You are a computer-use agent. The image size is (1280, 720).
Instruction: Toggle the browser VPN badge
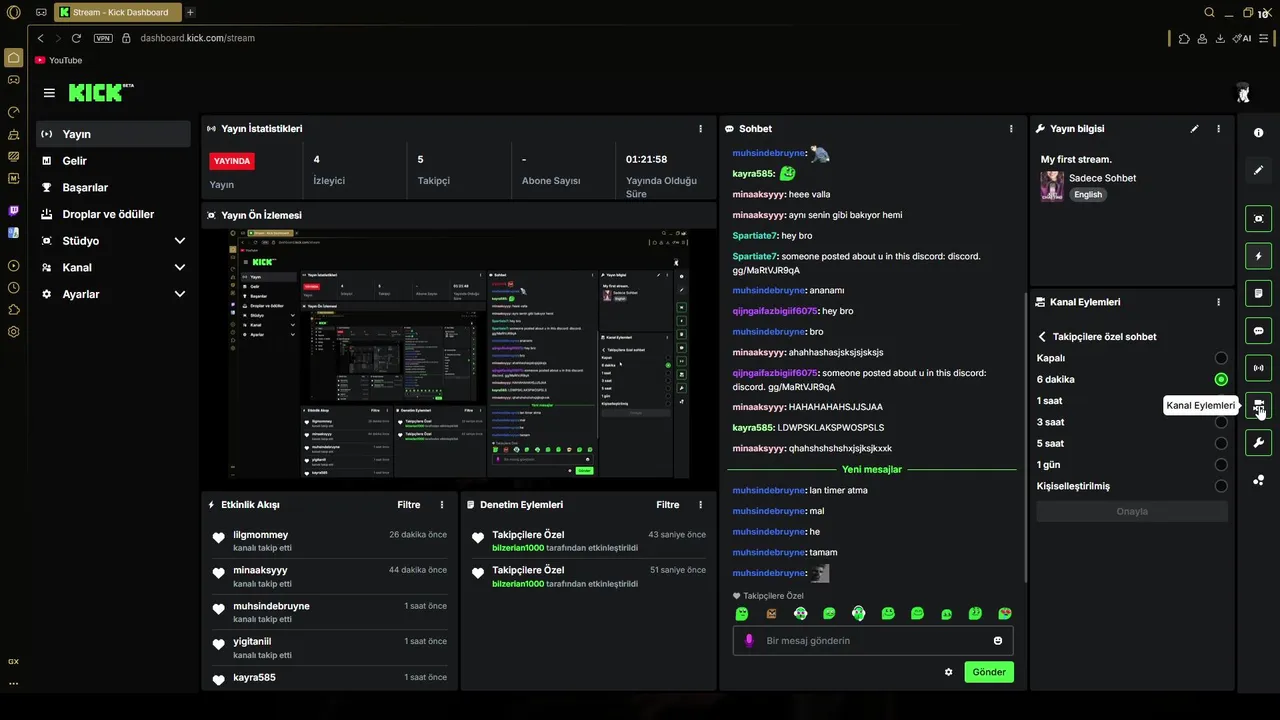[x=103, y=38]
